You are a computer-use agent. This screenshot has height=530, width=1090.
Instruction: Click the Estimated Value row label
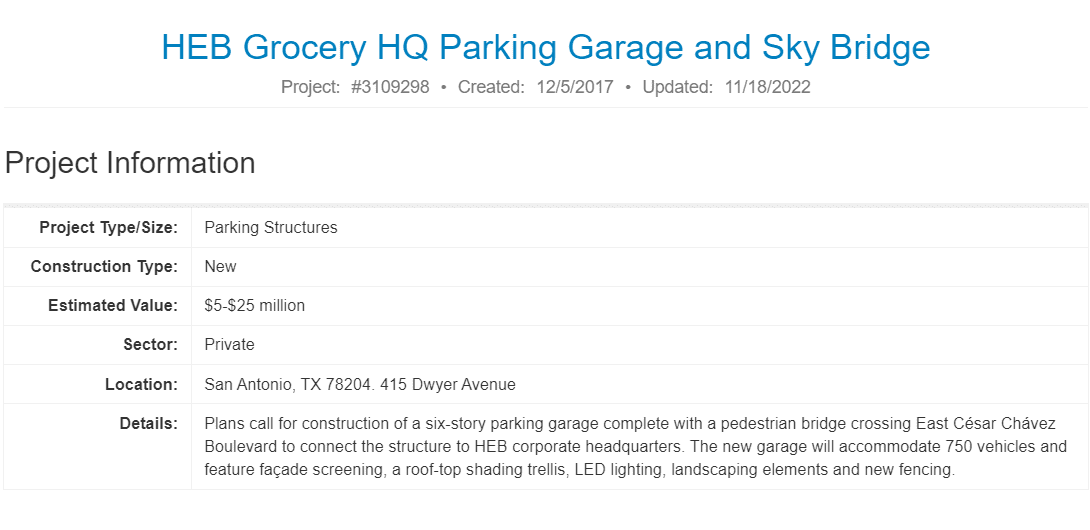(x=112, y=306)
